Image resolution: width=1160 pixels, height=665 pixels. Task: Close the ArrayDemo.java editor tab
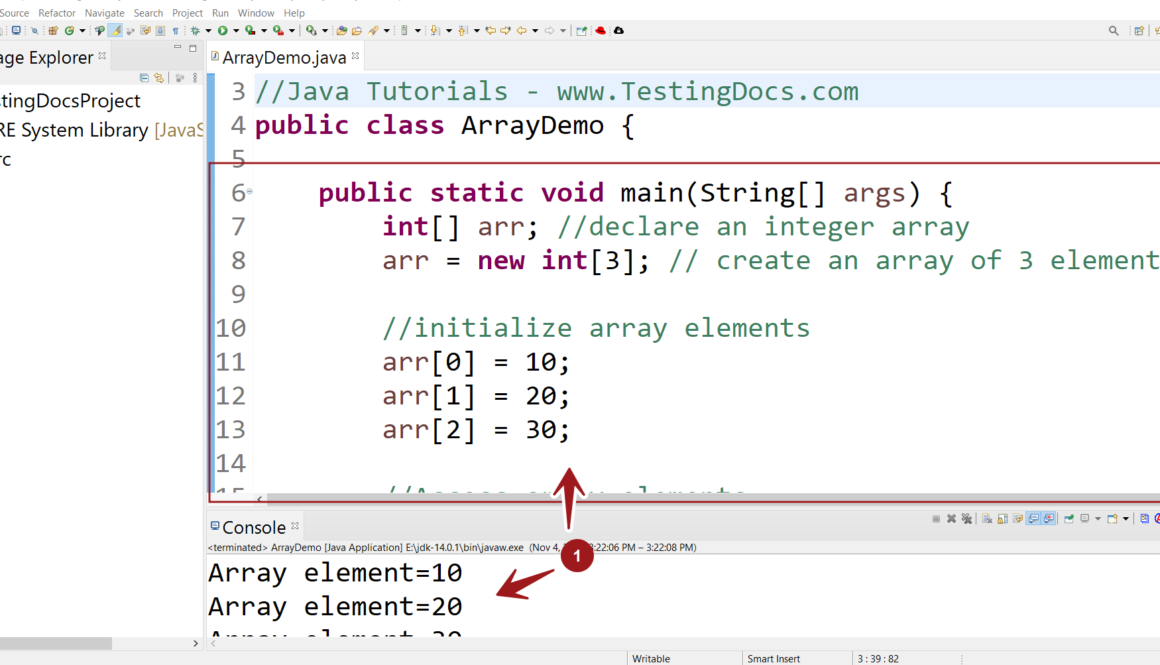[355, 57]
